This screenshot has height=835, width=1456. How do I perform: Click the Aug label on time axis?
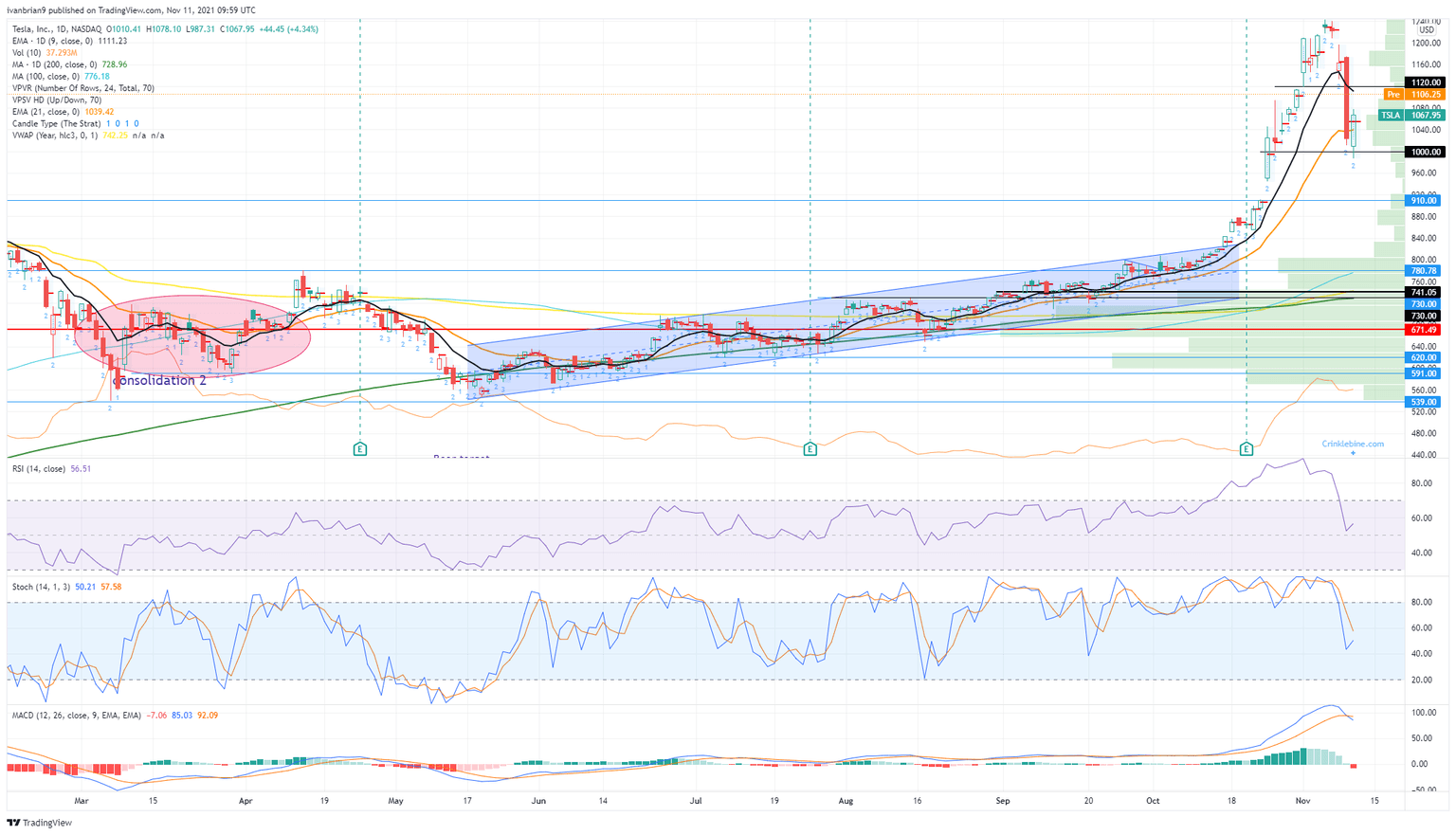click(846, 801)
